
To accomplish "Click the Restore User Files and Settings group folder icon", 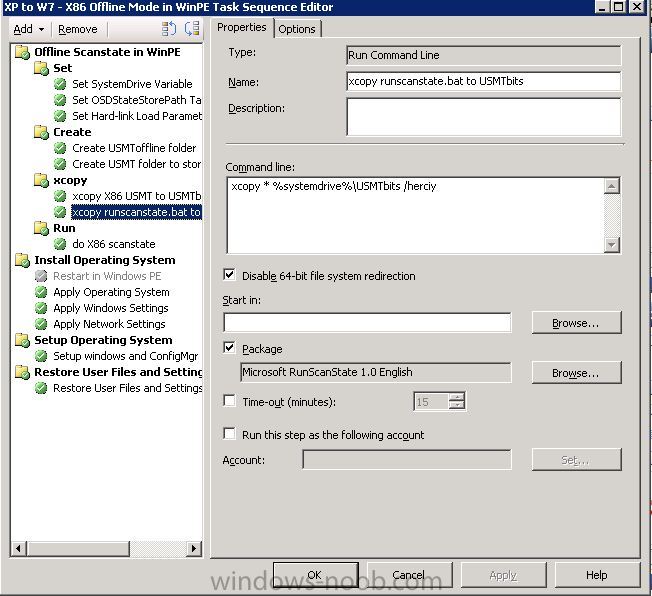I will point(22,372).
